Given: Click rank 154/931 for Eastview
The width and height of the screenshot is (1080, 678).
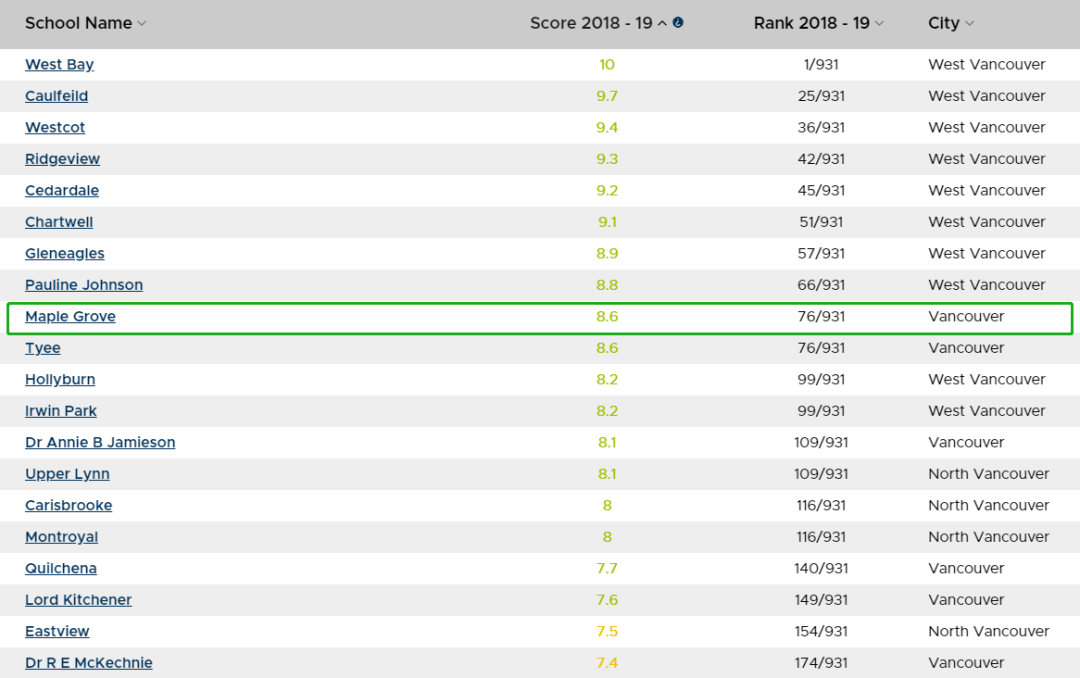Looking at the screenshot, I should pos(821,632).
